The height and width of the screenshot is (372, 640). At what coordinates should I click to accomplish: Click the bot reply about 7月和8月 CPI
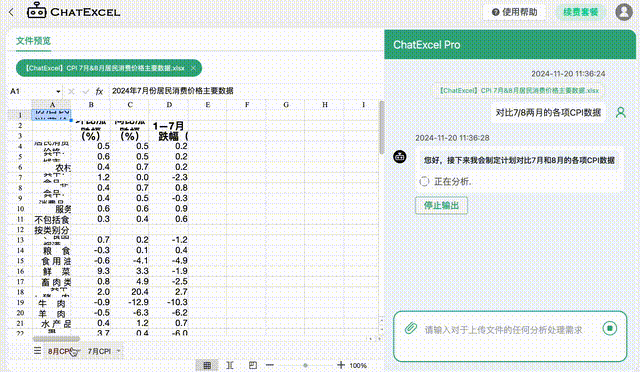pyautogui.click(x=519, y=160)
